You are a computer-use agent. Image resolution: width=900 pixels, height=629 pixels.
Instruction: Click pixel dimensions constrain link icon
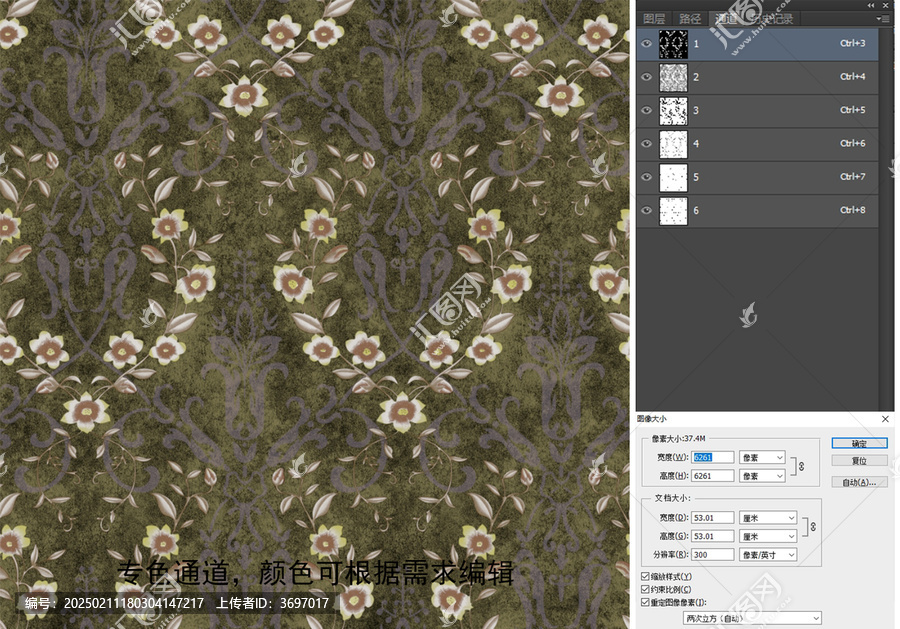tap(801, 467)
